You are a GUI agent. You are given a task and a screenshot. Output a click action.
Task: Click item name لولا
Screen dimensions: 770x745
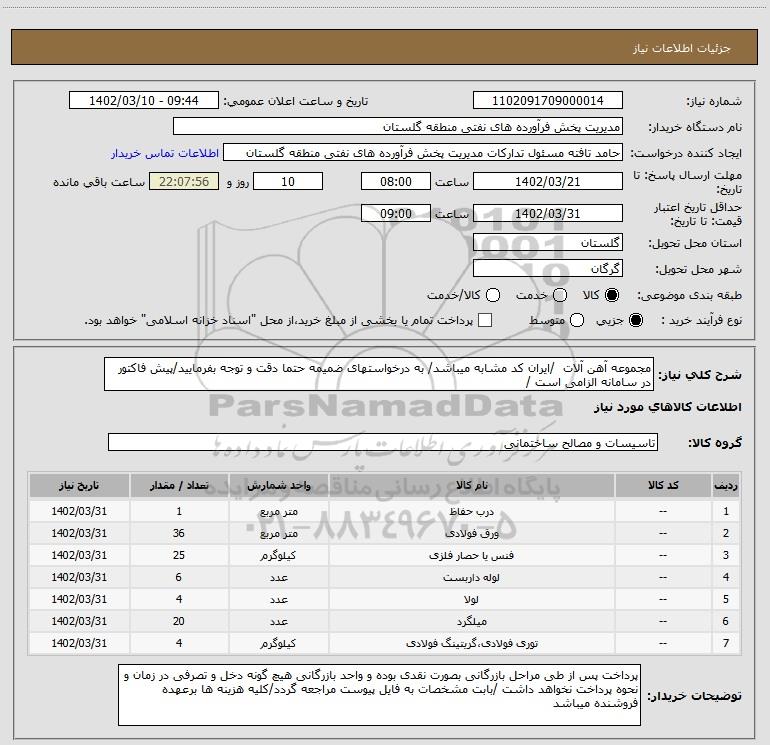tap(471, 599)
